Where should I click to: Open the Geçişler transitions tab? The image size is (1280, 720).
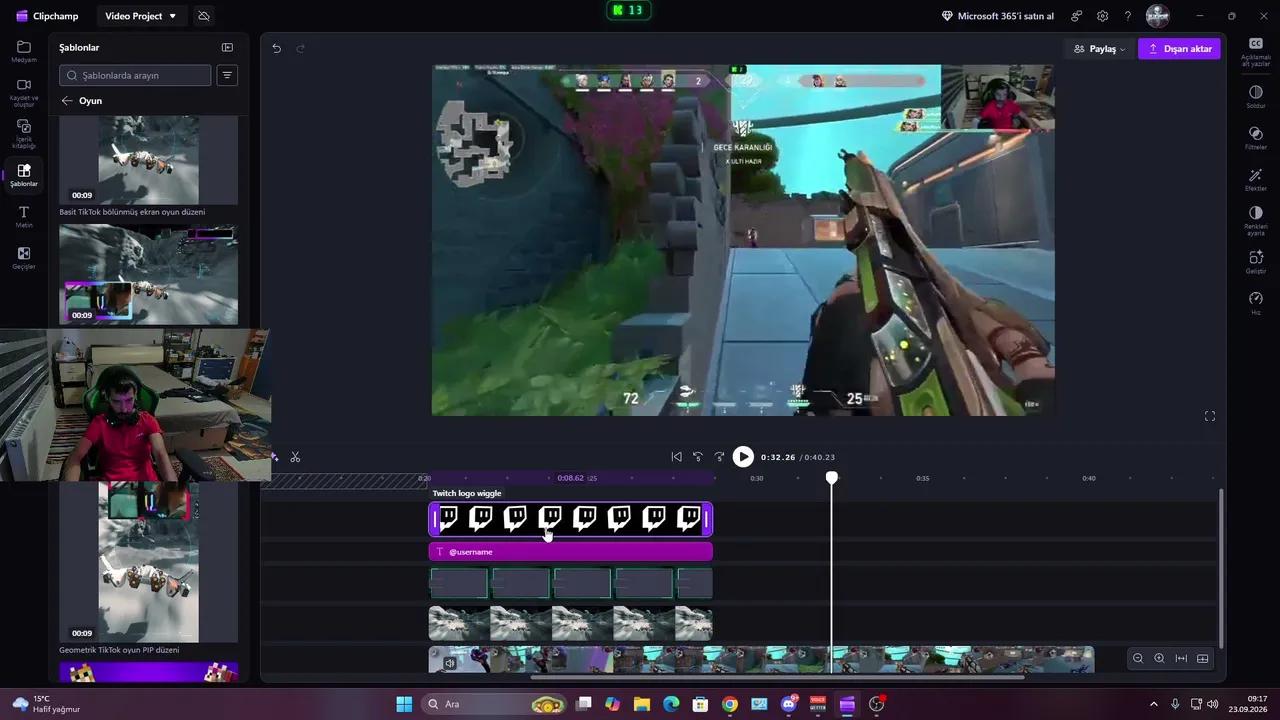click(24, 258)
